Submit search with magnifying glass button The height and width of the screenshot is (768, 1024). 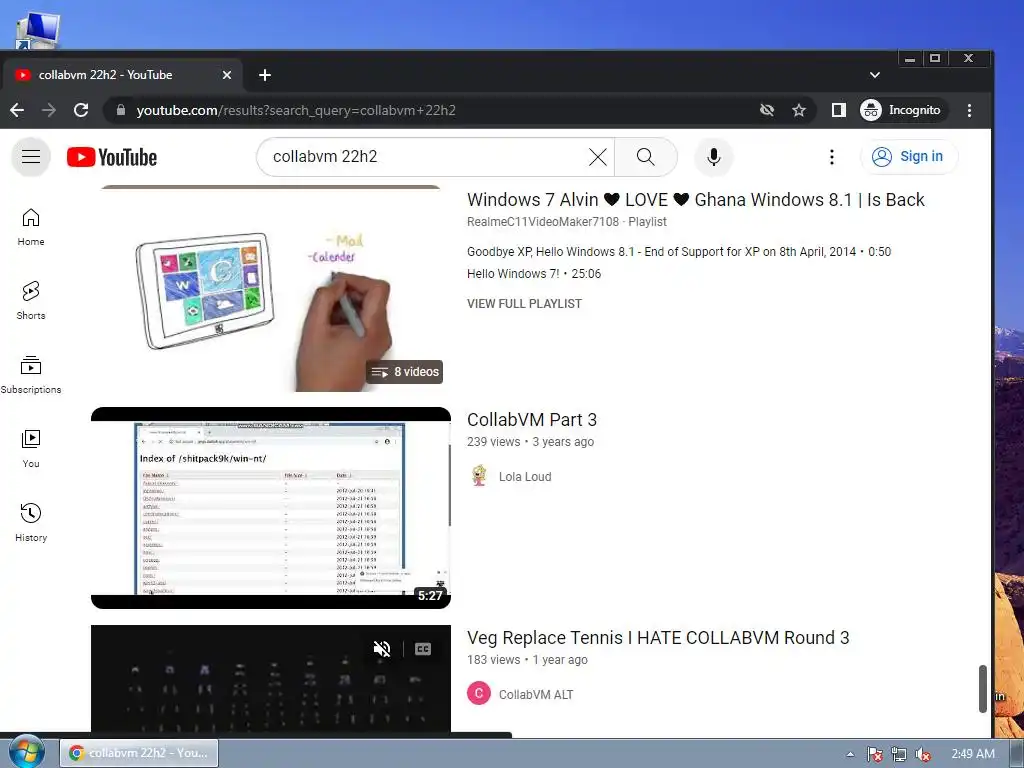click(x=645, y=157)
